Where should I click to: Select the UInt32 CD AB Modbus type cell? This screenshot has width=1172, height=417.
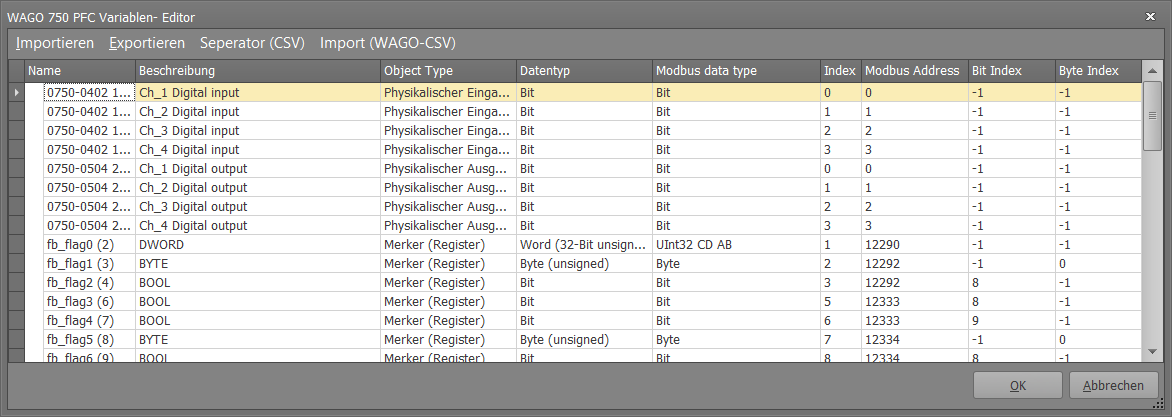(735, 245)
